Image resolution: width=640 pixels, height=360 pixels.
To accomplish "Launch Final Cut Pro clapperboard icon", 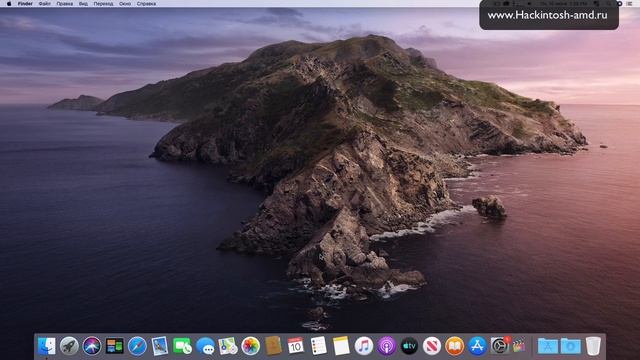I will (x=519, y=346).
